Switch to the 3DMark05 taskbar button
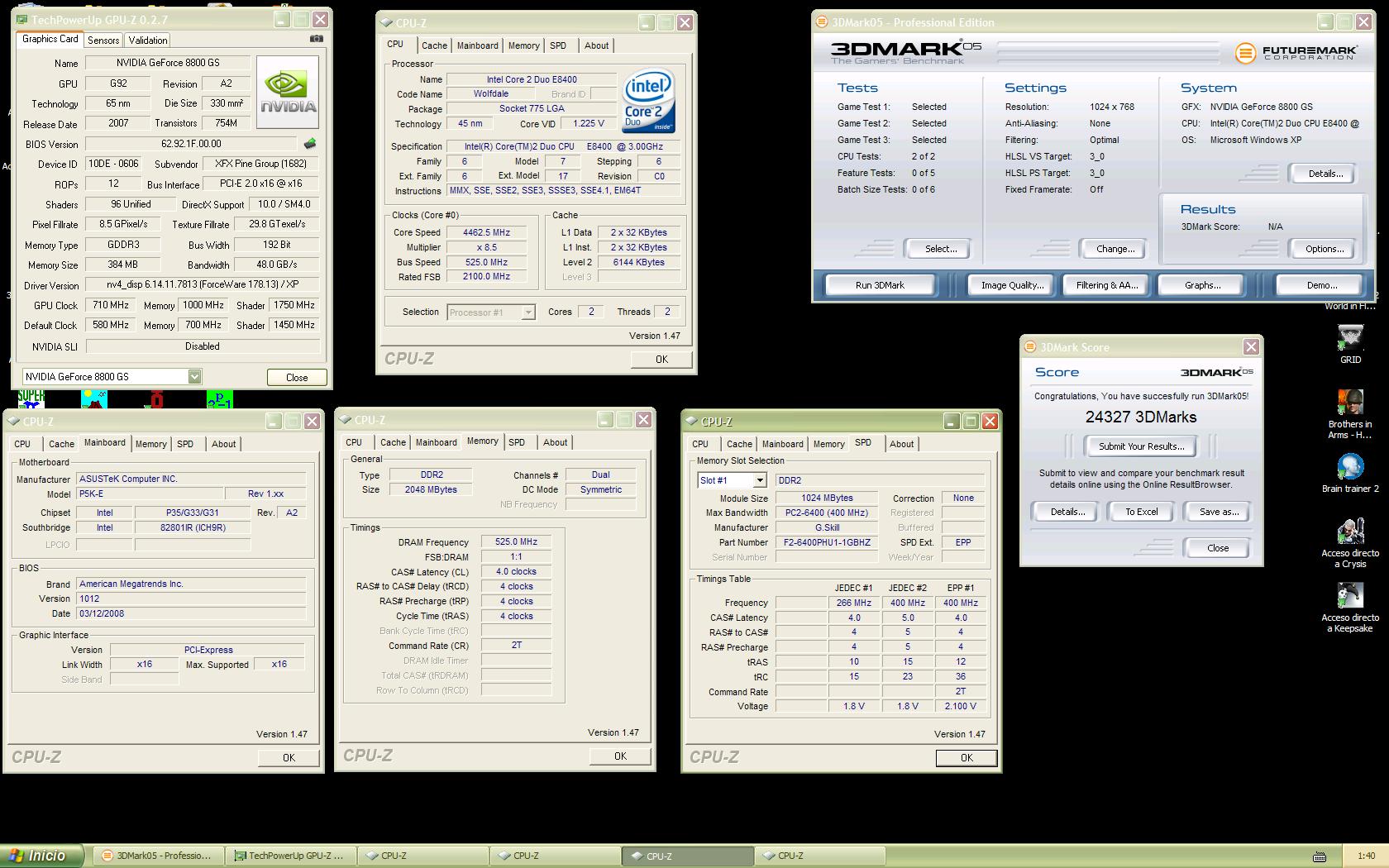This screenshot has height=868, width=1389. coord(157,856)
